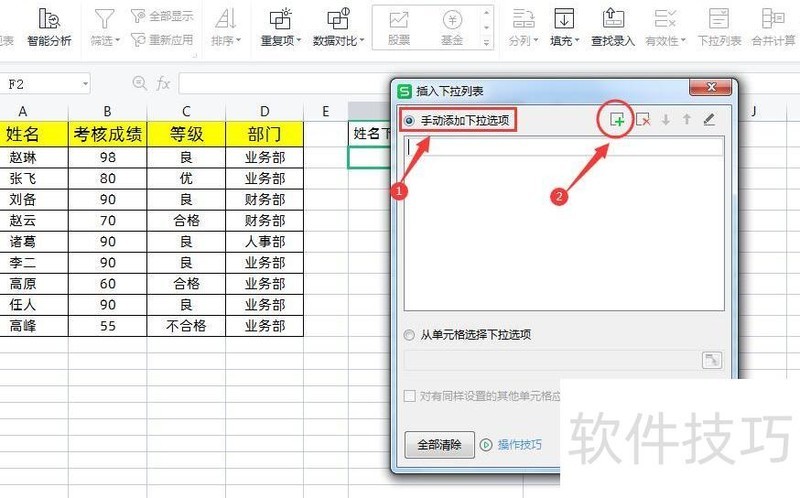Close the 插入下拉列表 dialog
Image resolution: width=800 pixels, height=498 pixels.
711,87
